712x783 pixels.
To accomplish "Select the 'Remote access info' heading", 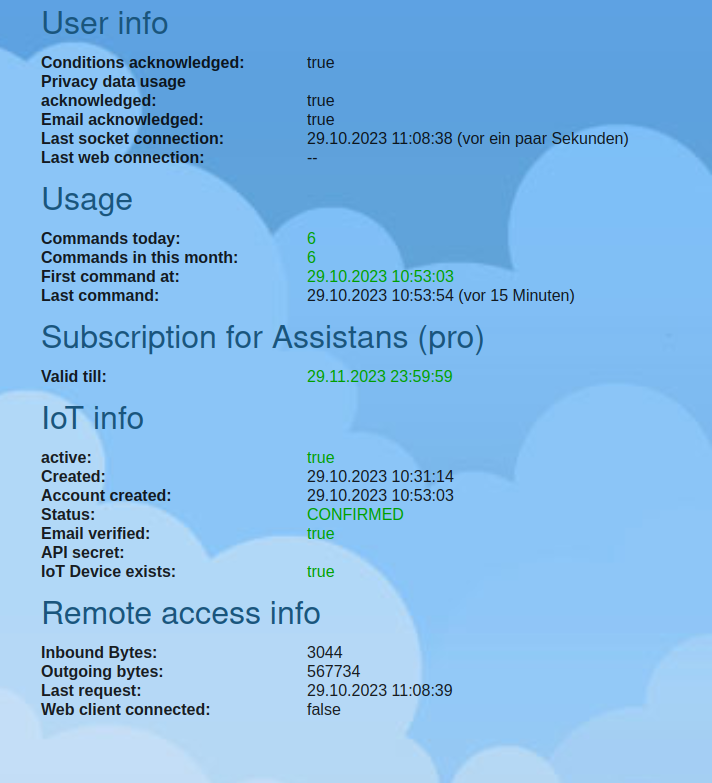I will click(x=181, y=613).
